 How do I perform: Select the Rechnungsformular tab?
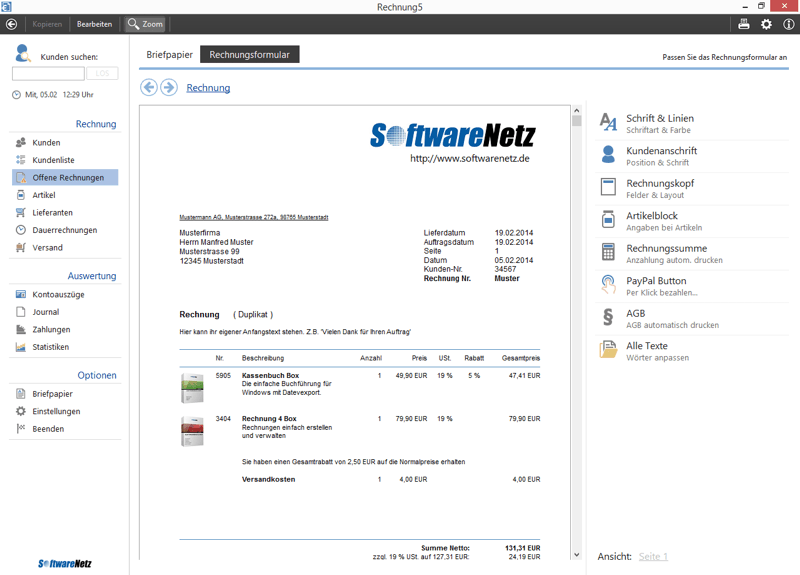pos(249,55)
